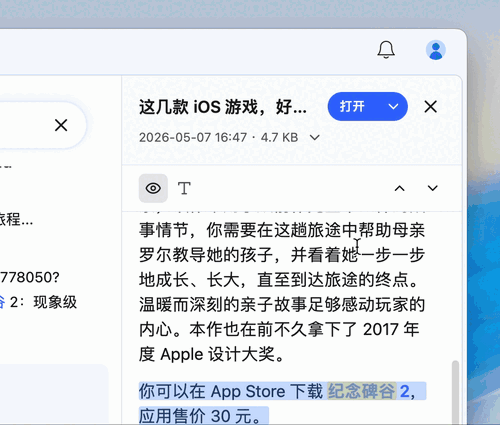Click the highlighted sentence 应用售价 30 元

coord(204,416)
